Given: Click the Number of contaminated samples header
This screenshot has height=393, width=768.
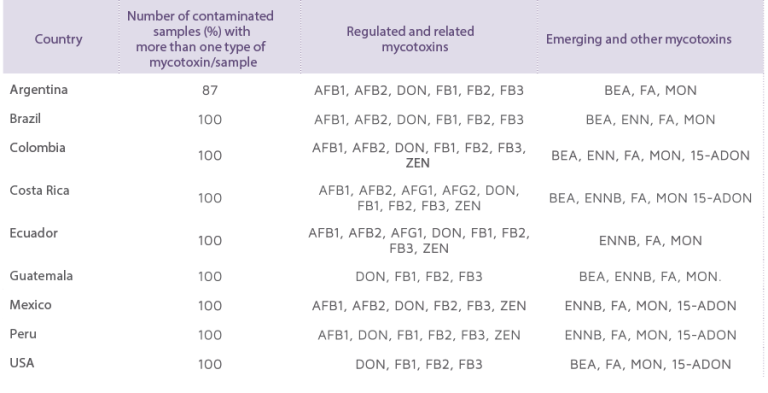Looking at the screenshot, I should [x=200, y=39].
